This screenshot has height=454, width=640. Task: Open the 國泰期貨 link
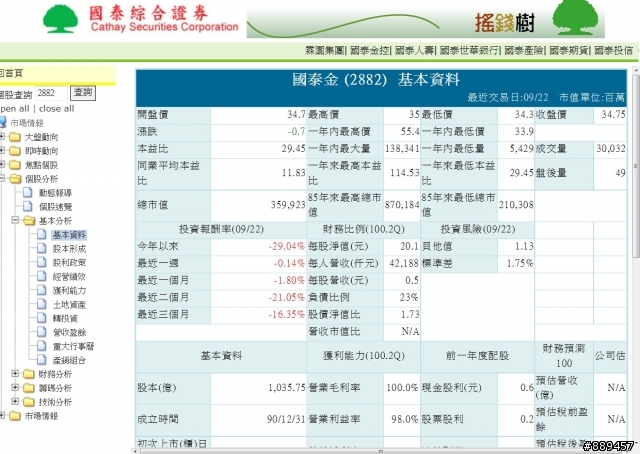point(569,50)
